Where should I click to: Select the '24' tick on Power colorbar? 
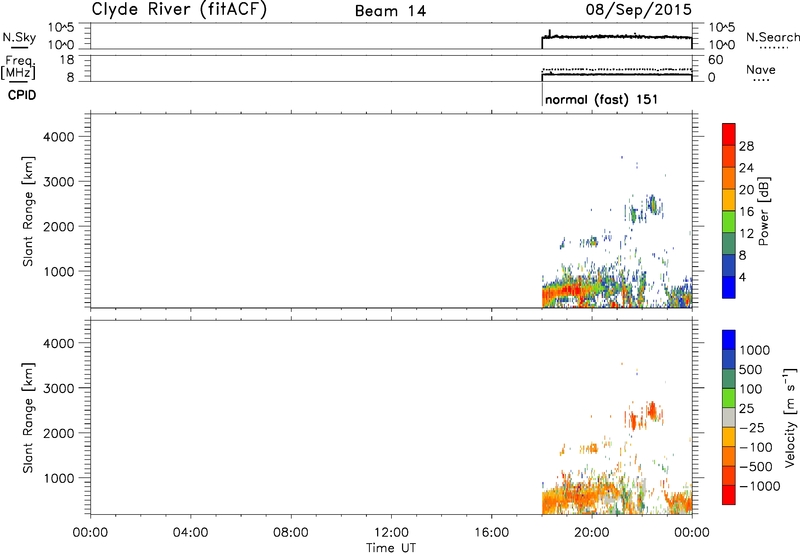[746, 168]
